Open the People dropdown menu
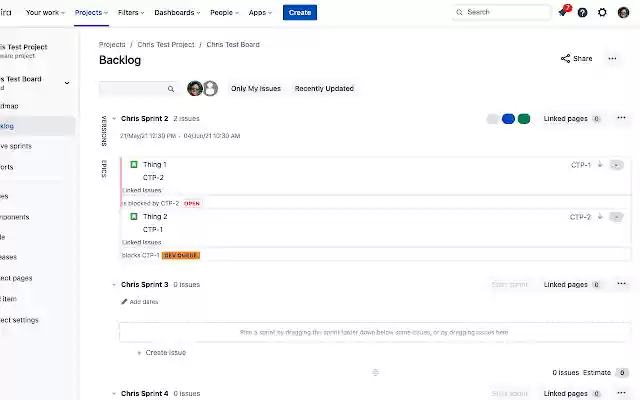 (224, 13)
